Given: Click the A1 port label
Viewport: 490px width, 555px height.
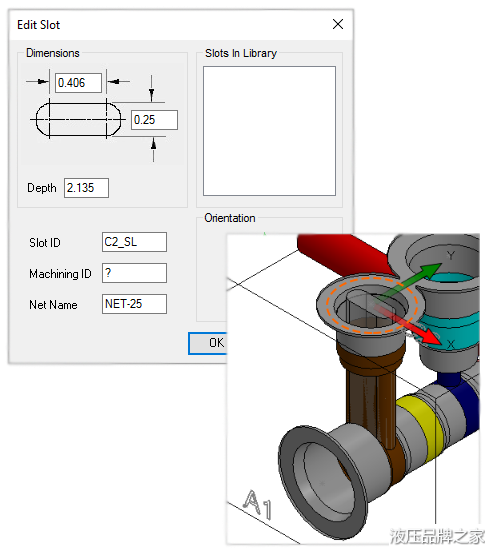Looking at the screenshot, I should [x=258, y=503].
